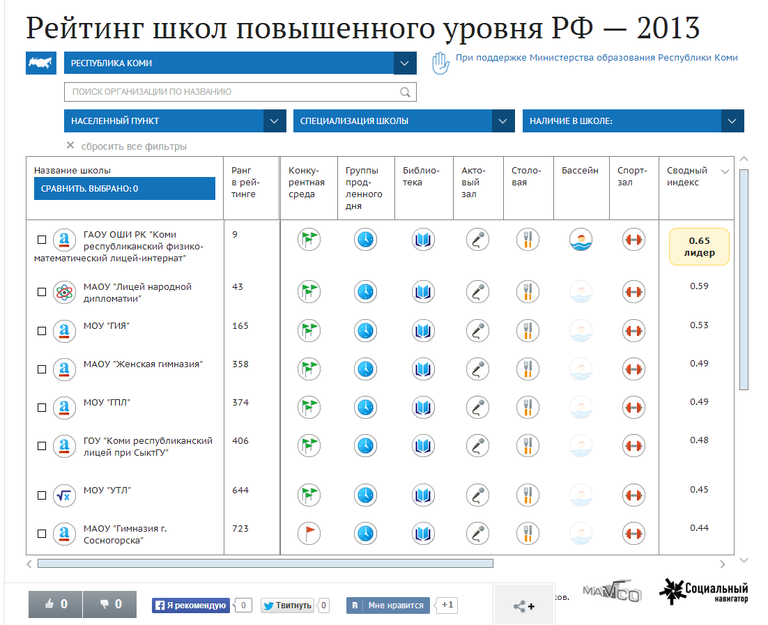This screenshot has height=625, width=768.
Task: Click the thumbs-down dislike button
Action: (110, 604)
